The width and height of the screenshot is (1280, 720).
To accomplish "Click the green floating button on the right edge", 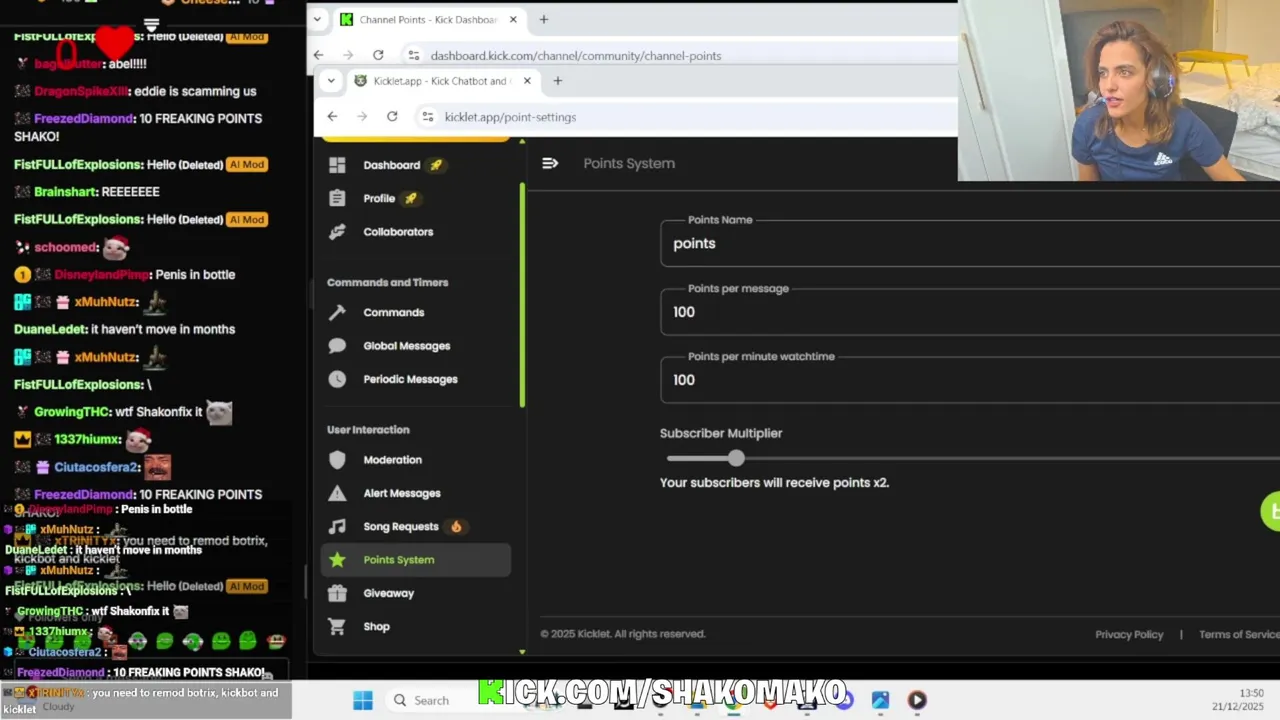I will (x=1270, y=511).
